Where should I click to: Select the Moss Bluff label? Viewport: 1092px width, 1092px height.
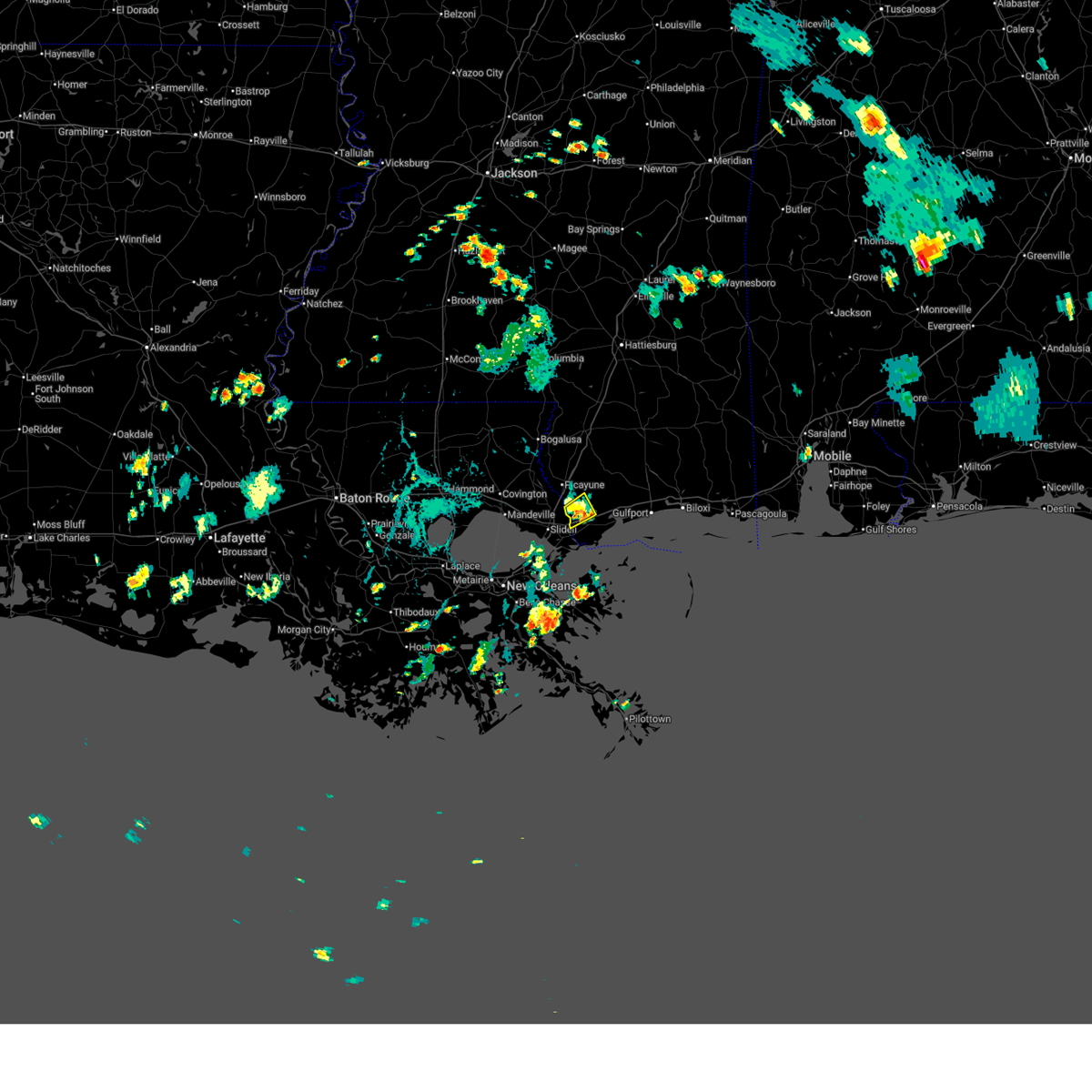(x=61, y=525)
